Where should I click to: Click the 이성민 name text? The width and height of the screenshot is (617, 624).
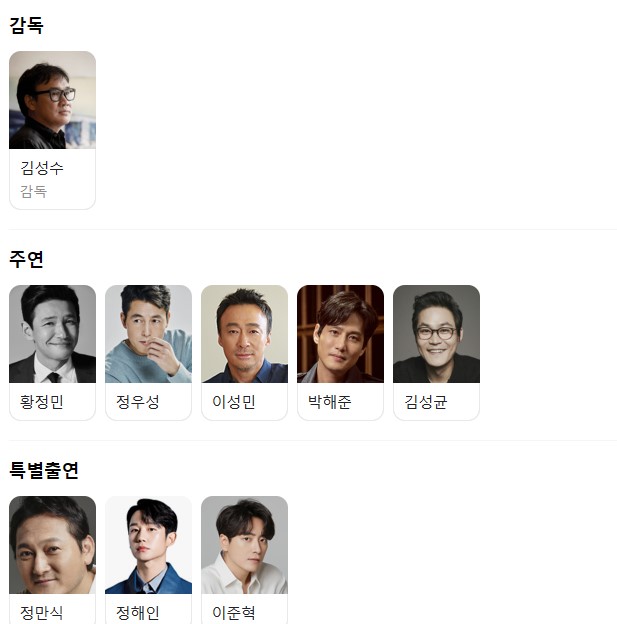234,402
